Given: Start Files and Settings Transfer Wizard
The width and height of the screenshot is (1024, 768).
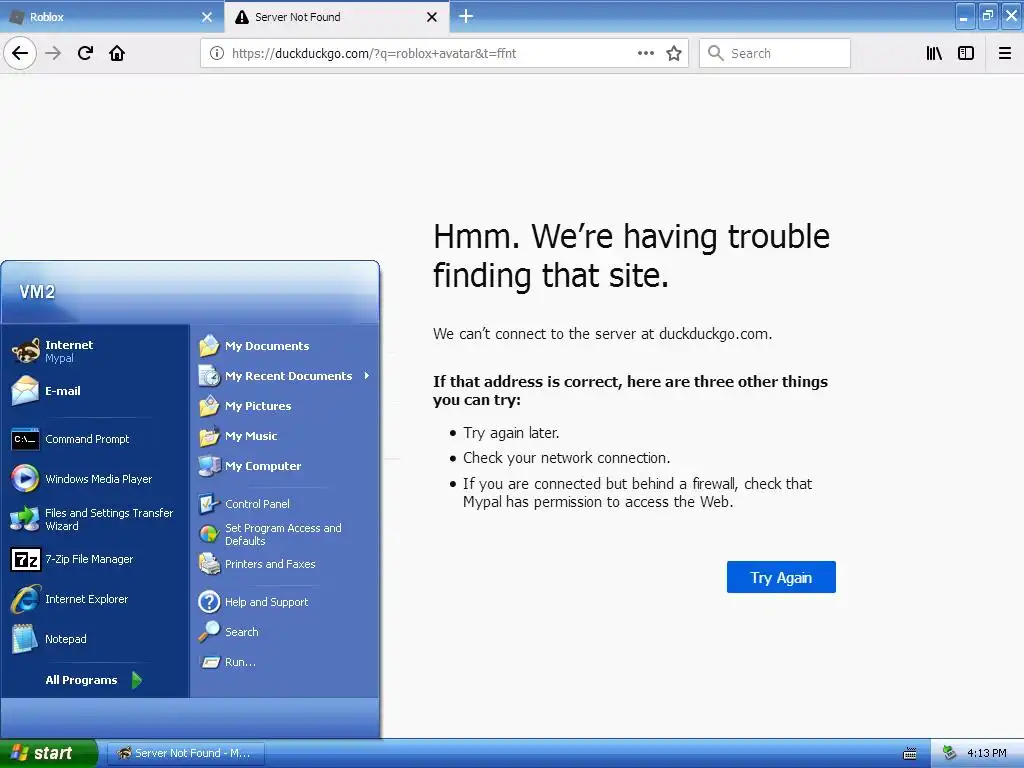Looking at the screenshot, I should coord(91,520).
